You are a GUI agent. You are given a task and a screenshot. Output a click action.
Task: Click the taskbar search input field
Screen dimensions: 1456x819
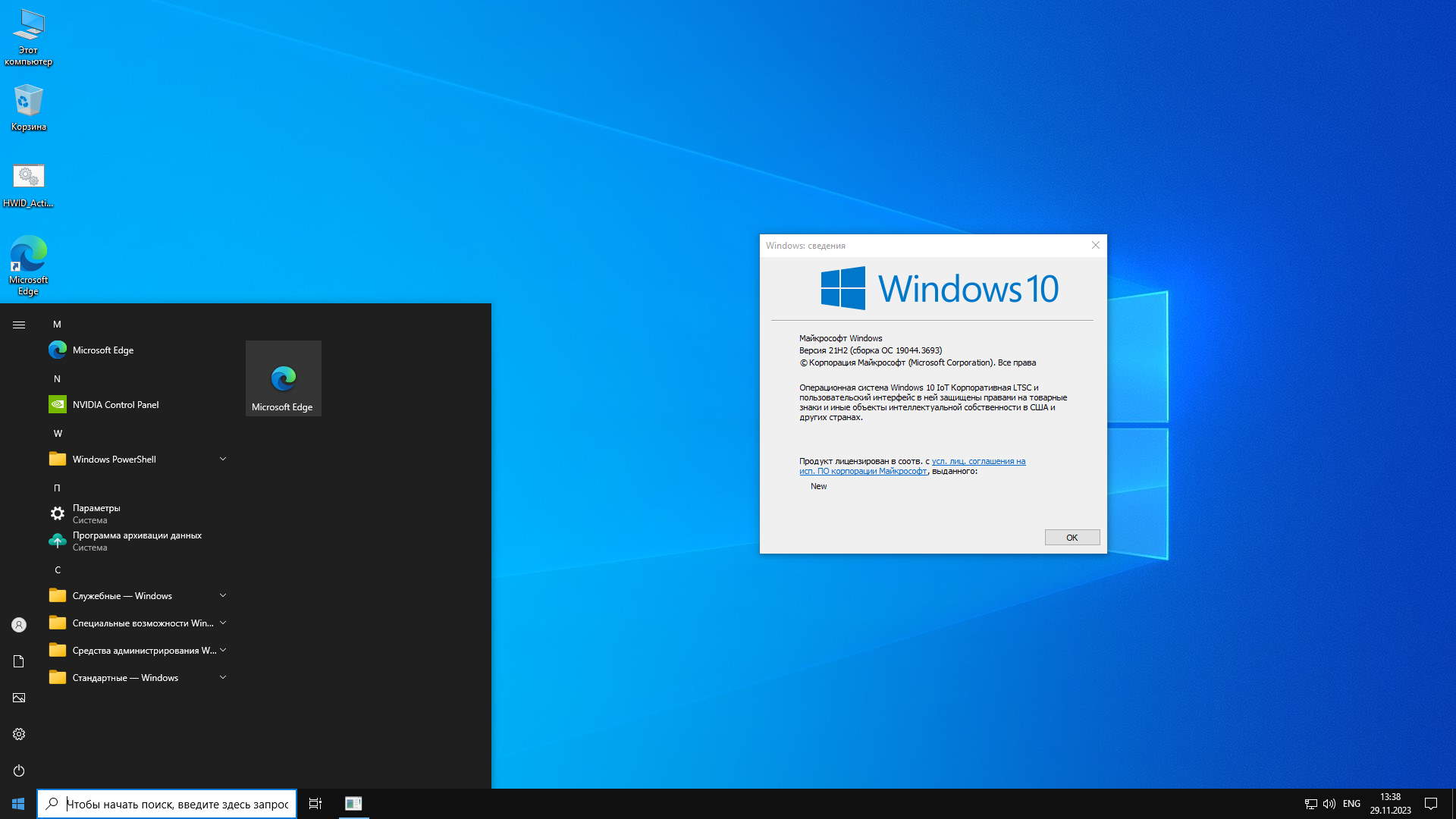point(177,804)
